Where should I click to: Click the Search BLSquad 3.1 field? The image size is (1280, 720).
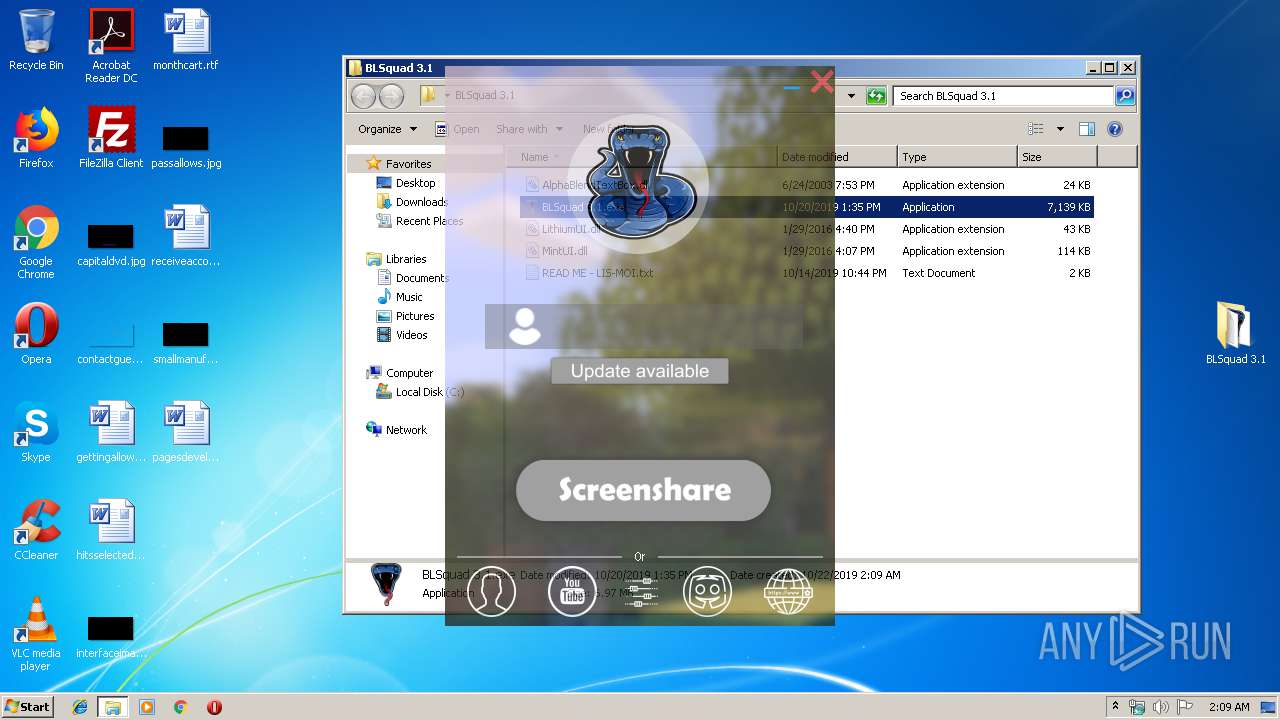coord(1003,96)
